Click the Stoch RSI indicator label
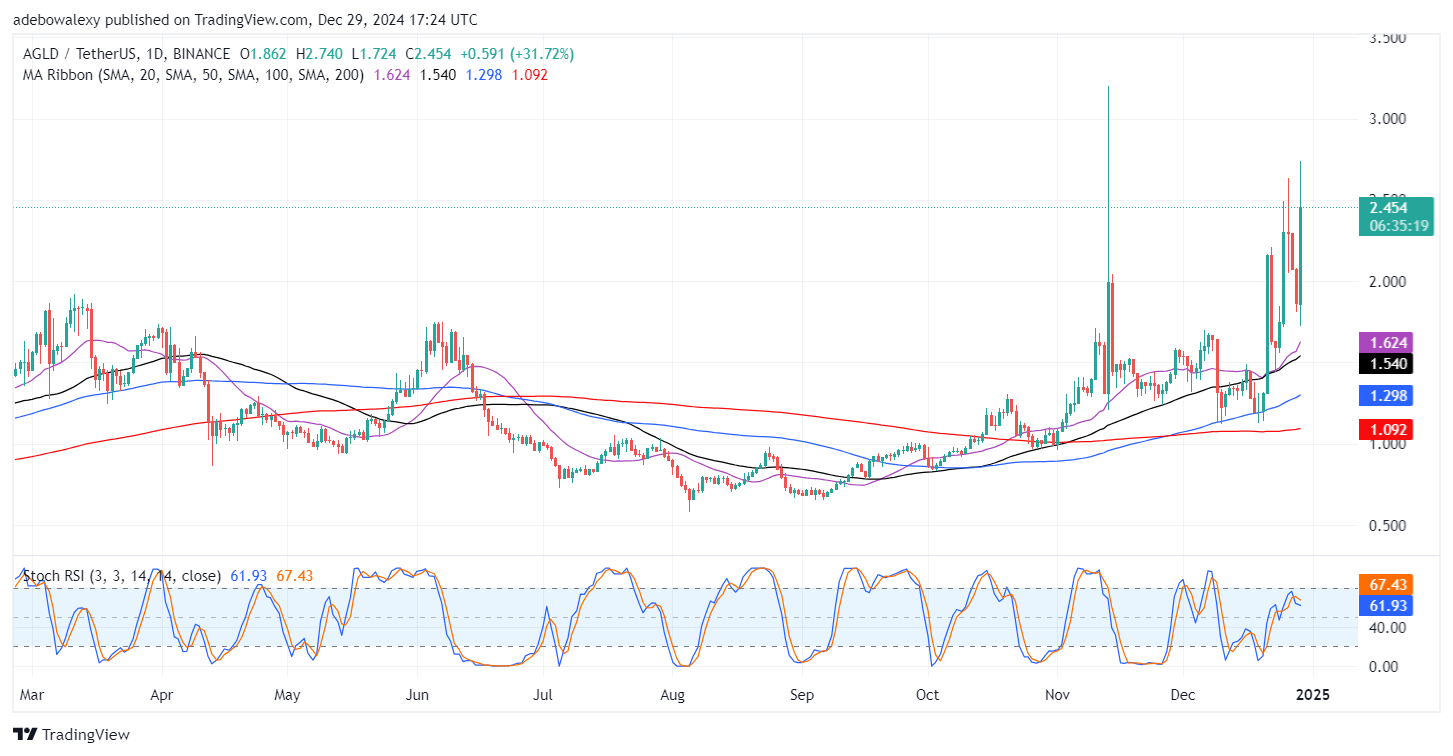1453x756 pixels. (121, 577)
